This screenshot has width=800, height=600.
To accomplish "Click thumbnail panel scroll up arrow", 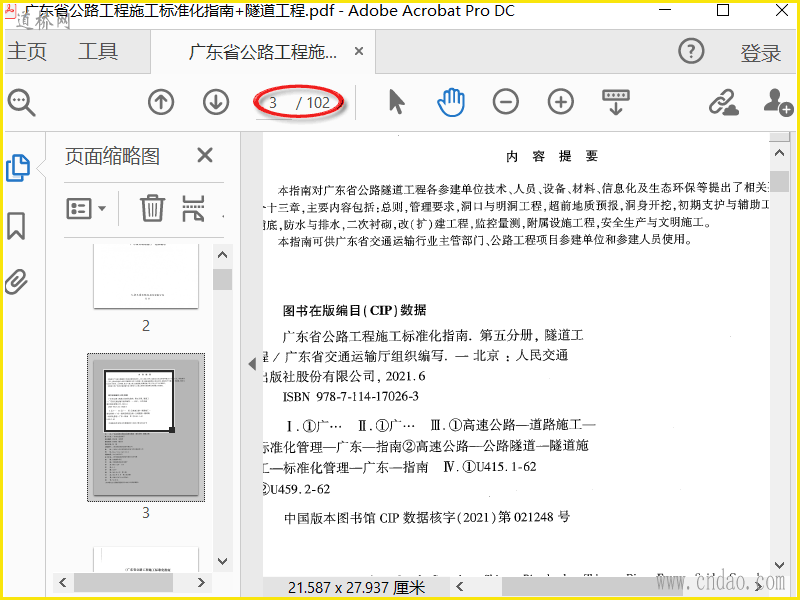I will click(x=222, y=255).
